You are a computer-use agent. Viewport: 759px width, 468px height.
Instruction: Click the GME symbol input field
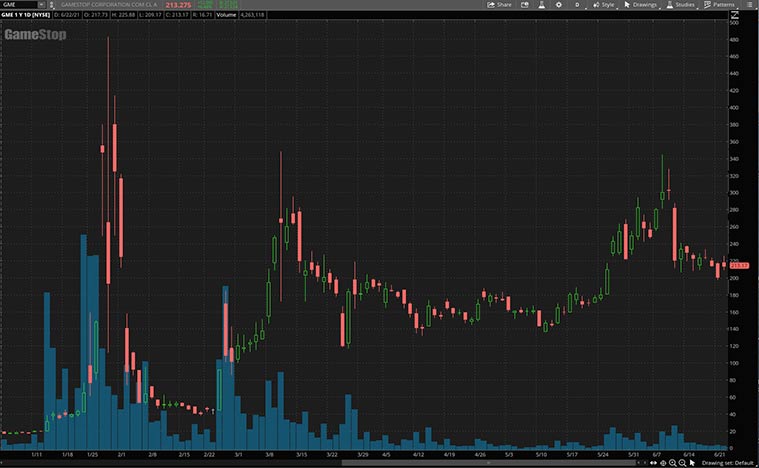point(19,5)
